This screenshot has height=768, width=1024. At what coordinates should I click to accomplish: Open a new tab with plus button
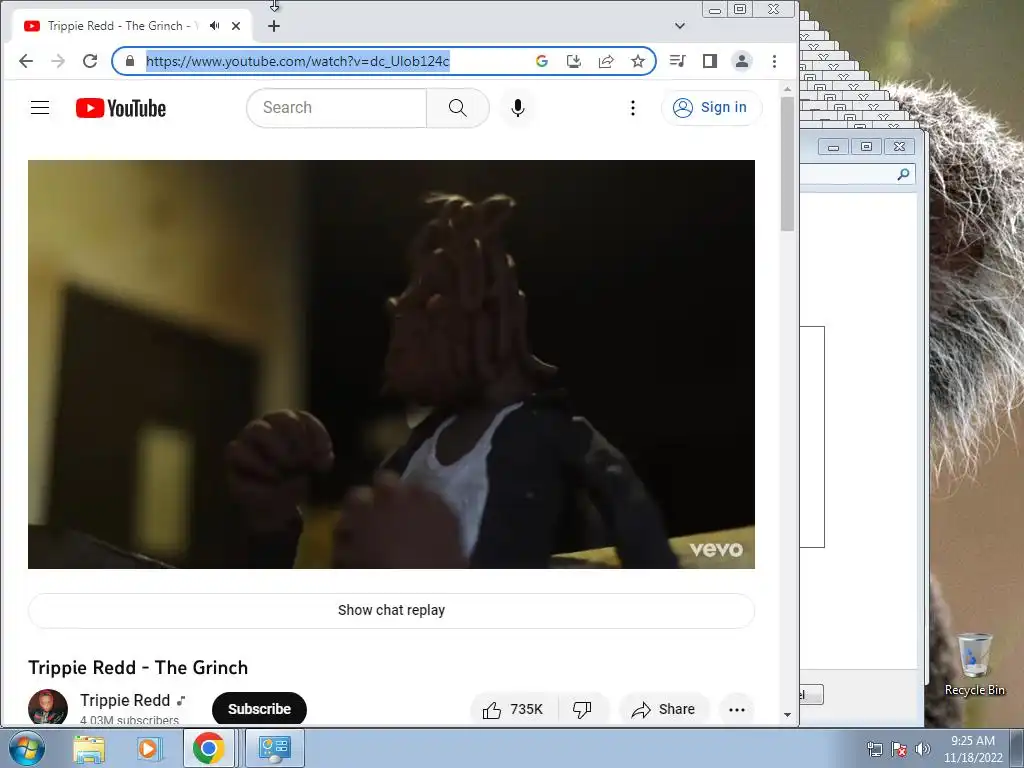click(274, 26)
